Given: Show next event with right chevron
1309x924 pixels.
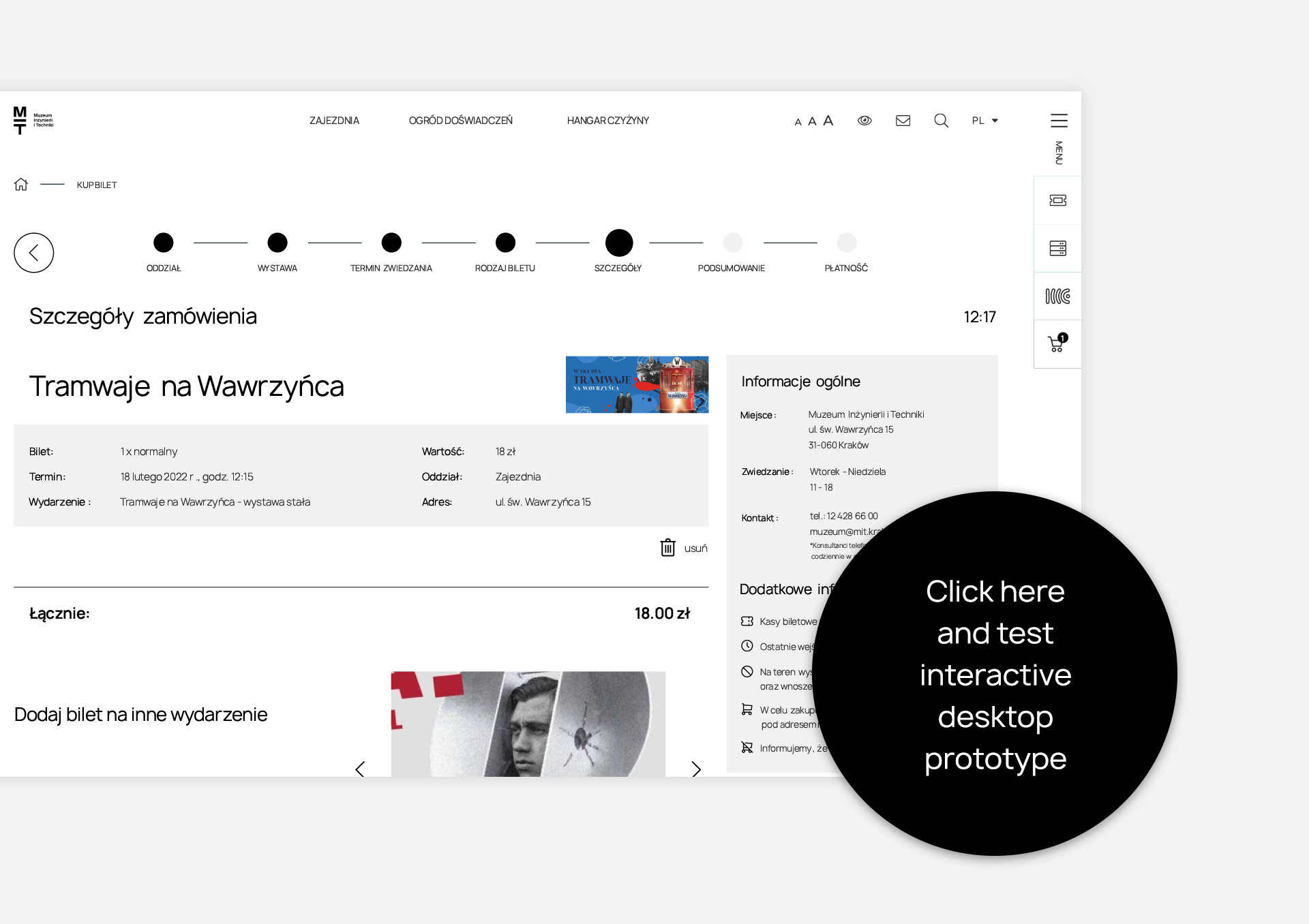Looking at the screenshot, I should click(696, 769).
